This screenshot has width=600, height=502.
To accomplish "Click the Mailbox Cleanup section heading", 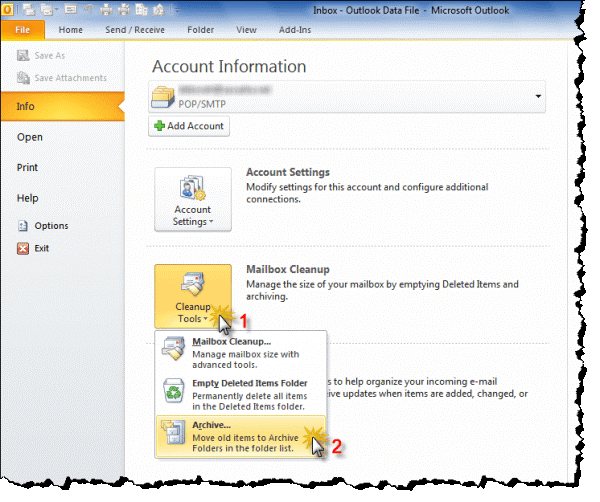I will [x=288, y=269].
